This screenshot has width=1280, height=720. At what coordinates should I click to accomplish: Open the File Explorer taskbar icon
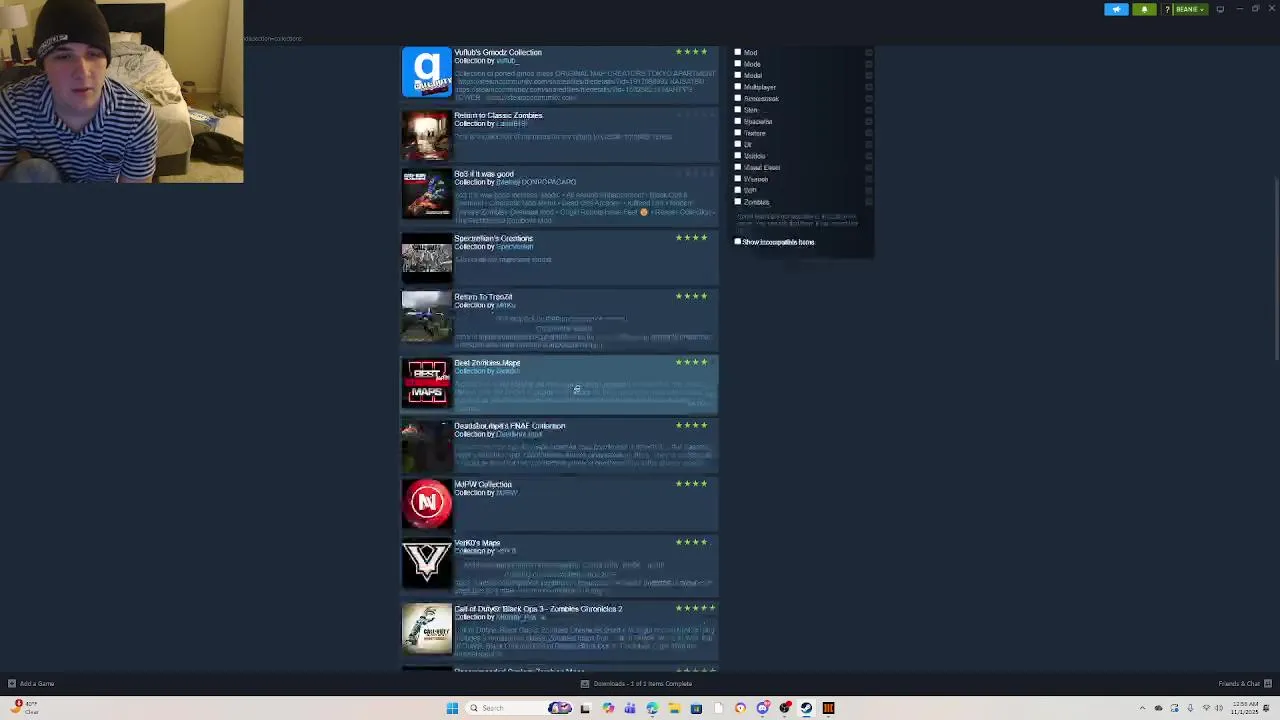click(674, 708)
